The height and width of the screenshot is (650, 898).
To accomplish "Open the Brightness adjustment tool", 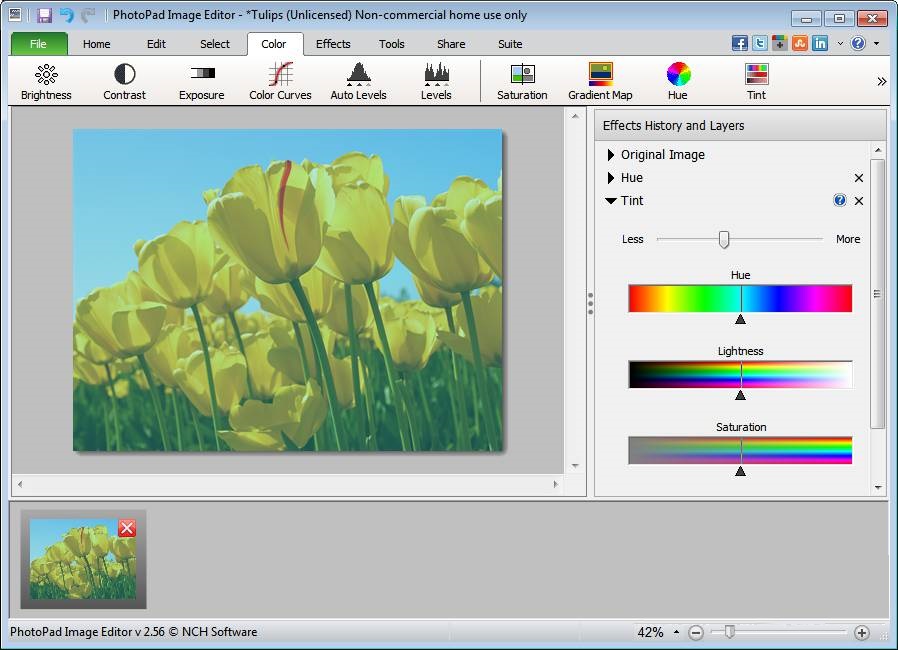I will (x=46, y=82).
